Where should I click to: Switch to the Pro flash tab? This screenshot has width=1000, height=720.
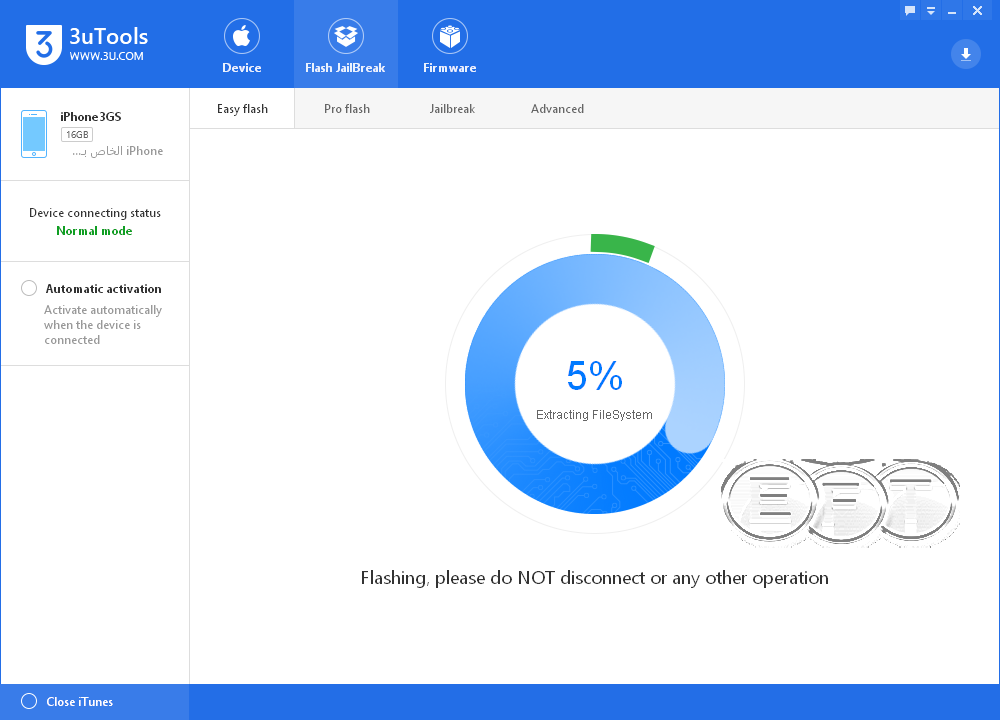pyautogui.click(x=347, y=109)
